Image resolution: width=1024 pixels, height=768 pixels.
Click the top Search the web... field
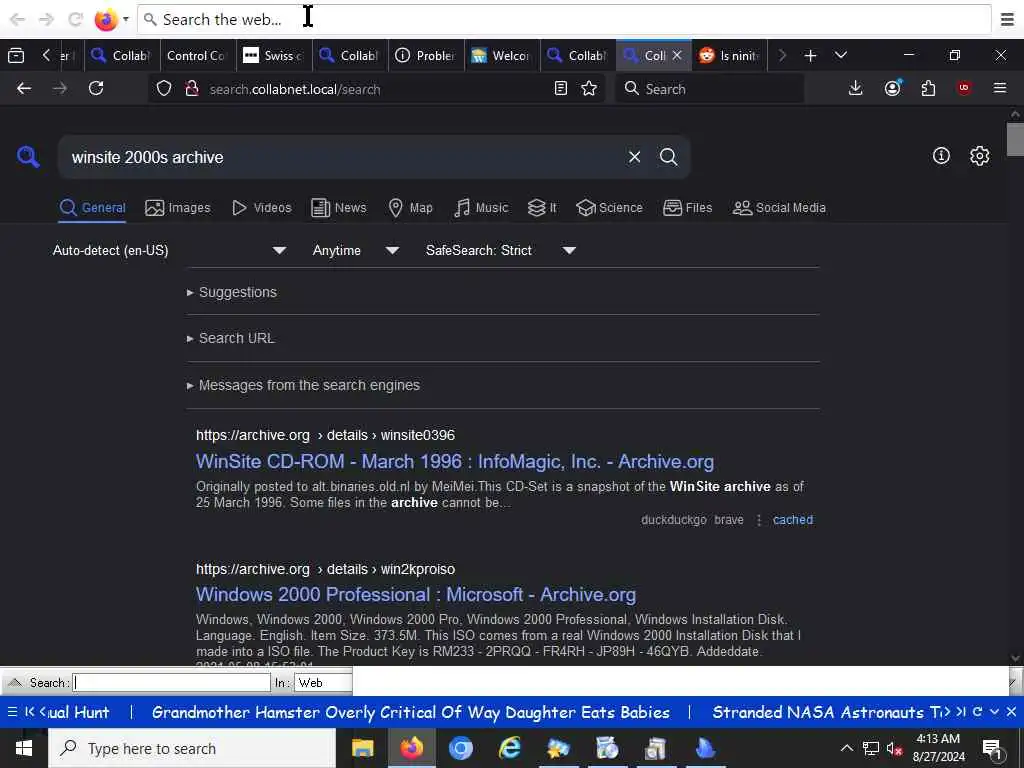564,20
